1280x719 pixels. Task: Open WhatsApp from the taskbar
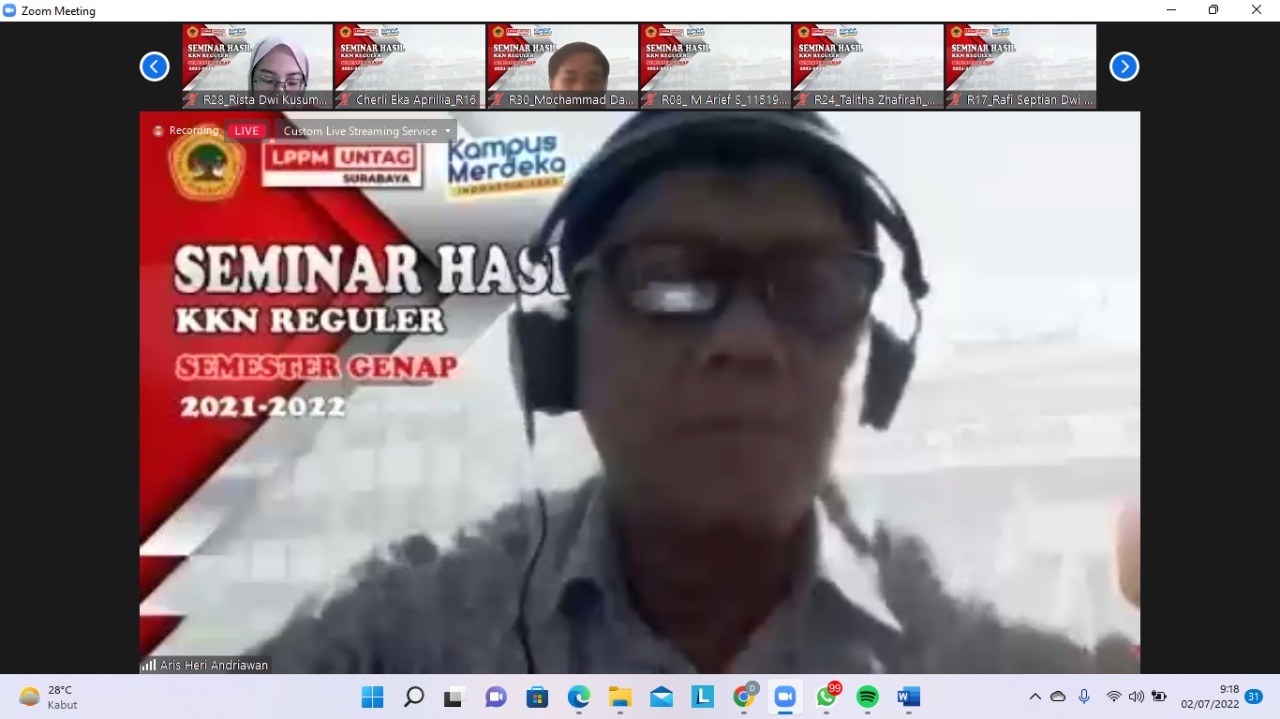click(x=827, y=697)
